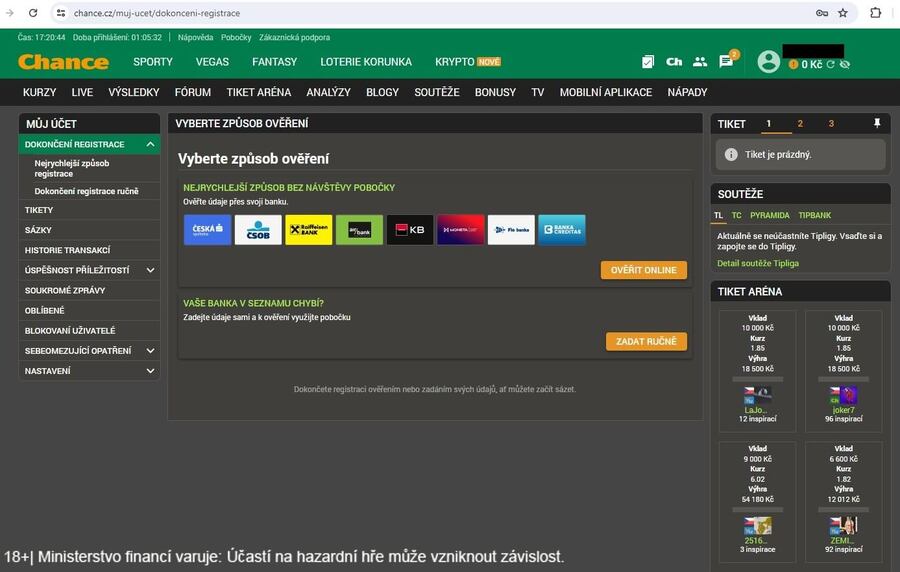Switch to ticket tab 3

tap(831, 123)
